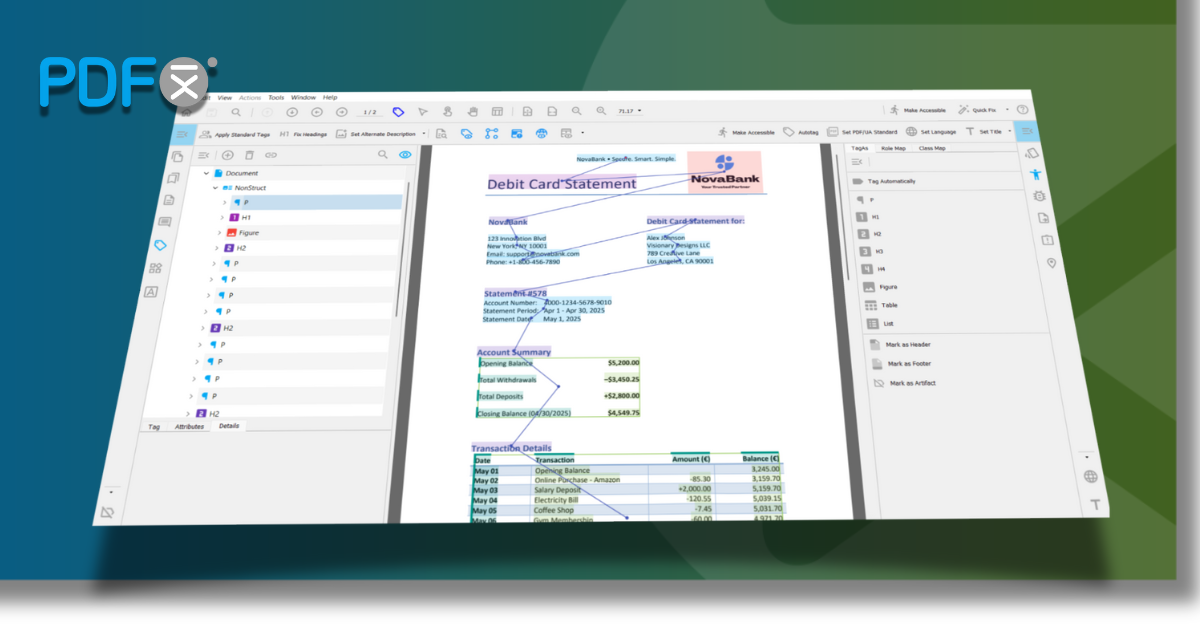Click the magnifier search icon in top toolbar

pos(236,112)
